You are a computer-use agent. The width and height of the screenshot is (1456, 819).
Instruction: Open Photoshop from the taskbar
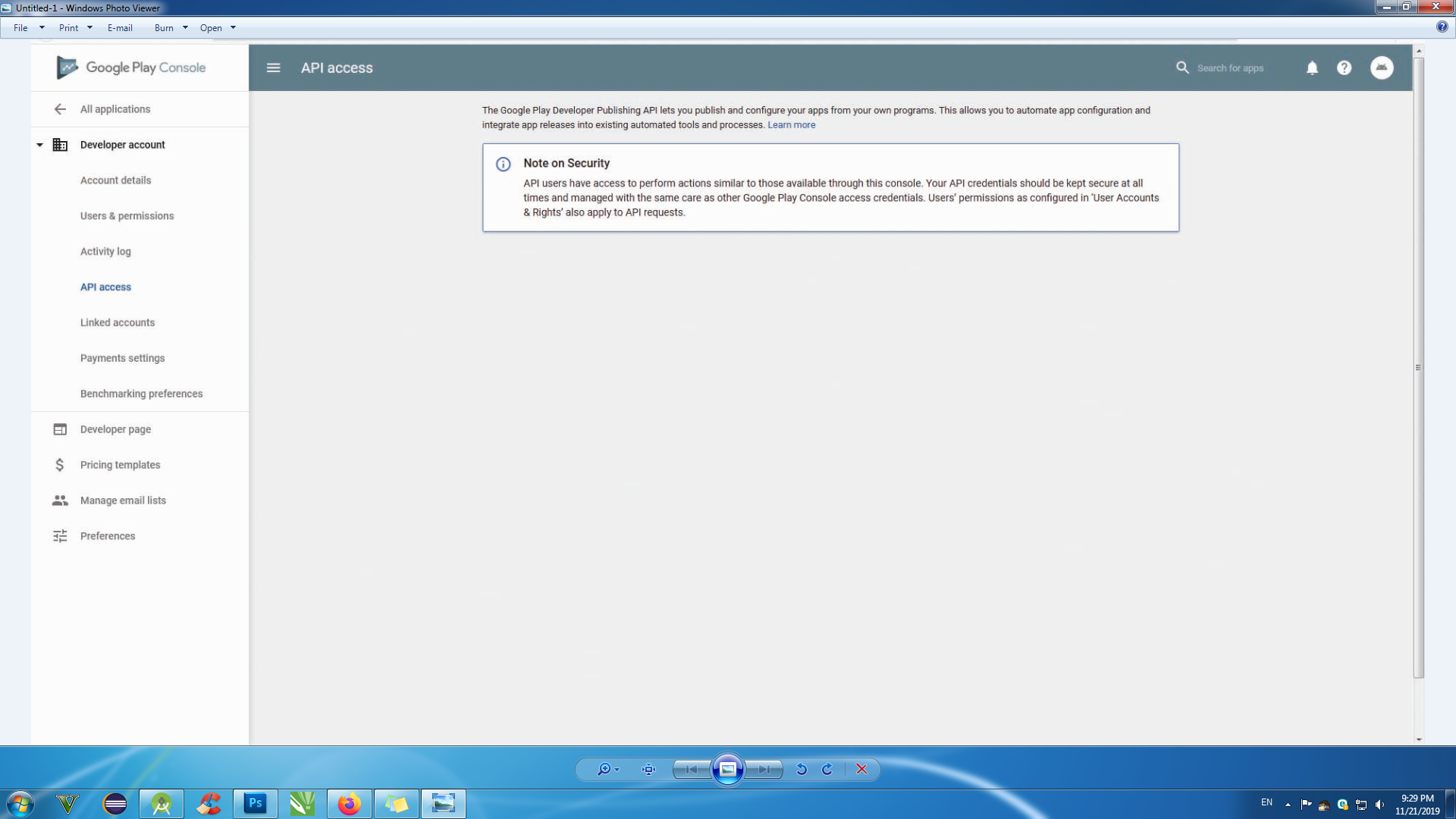[256, 804]
